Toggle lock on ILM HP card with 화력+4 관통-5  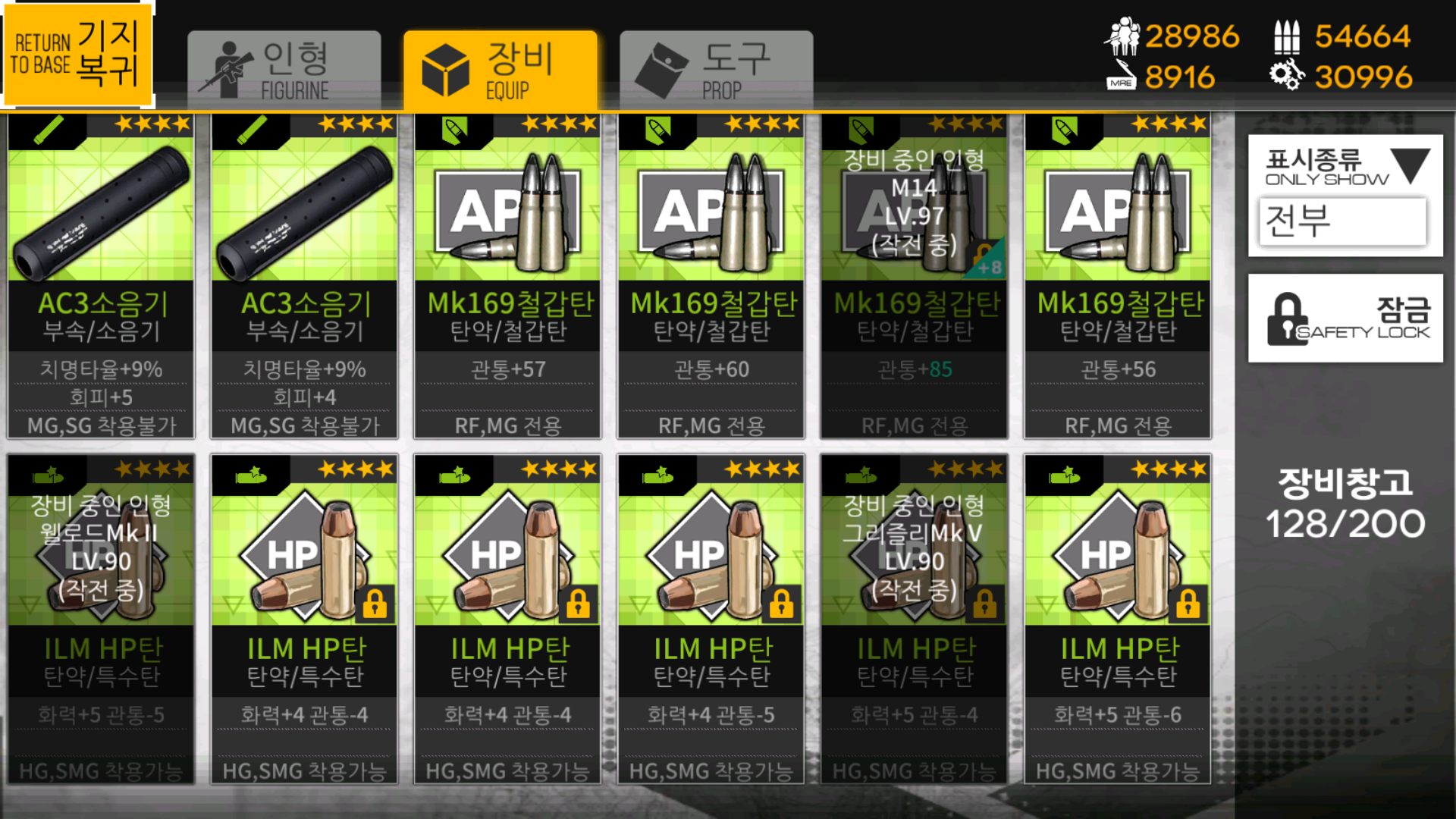781,604
